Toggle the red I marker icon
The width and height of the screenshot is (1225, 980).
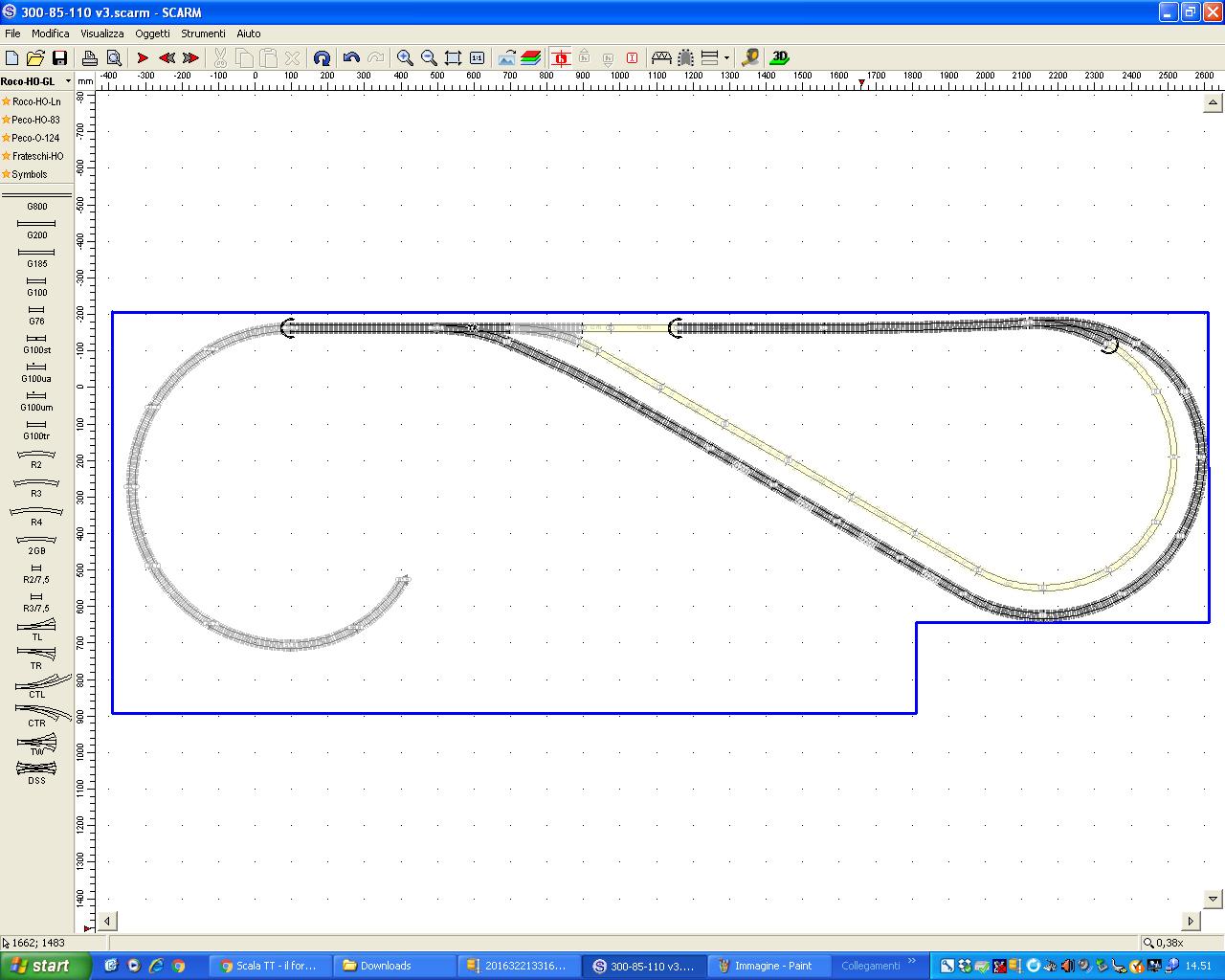click(632, 57)
